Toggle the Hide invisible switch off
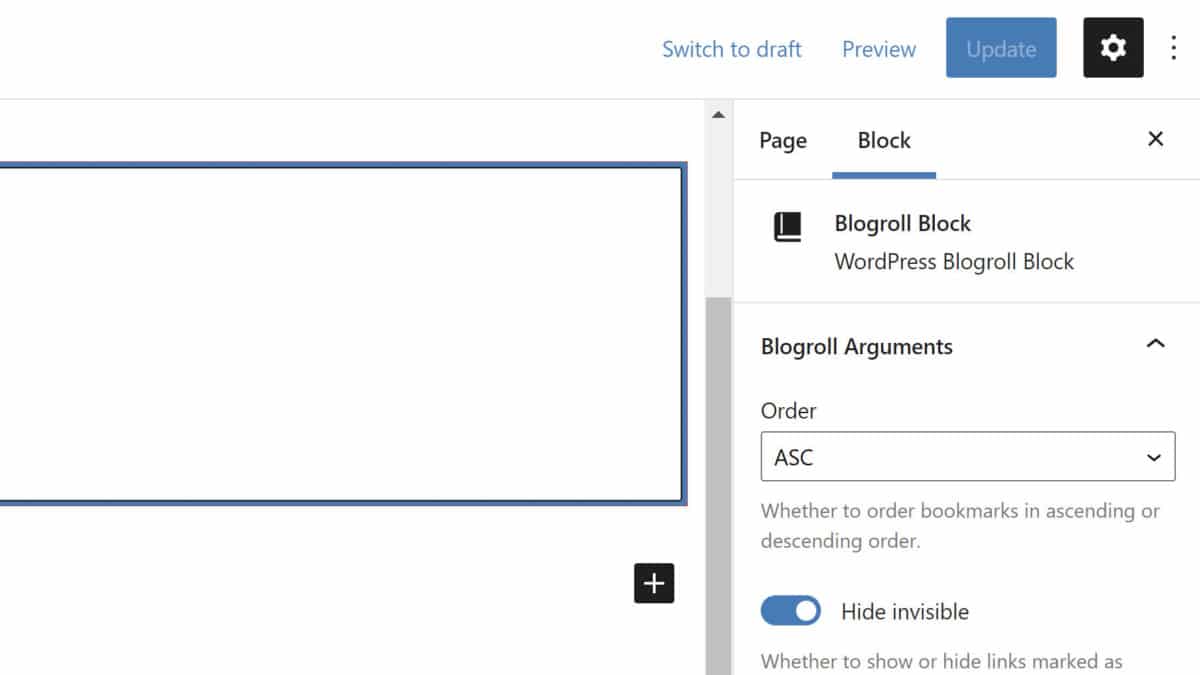The image size is (1200, 675). pyautogui.click(x=790, y=611)
